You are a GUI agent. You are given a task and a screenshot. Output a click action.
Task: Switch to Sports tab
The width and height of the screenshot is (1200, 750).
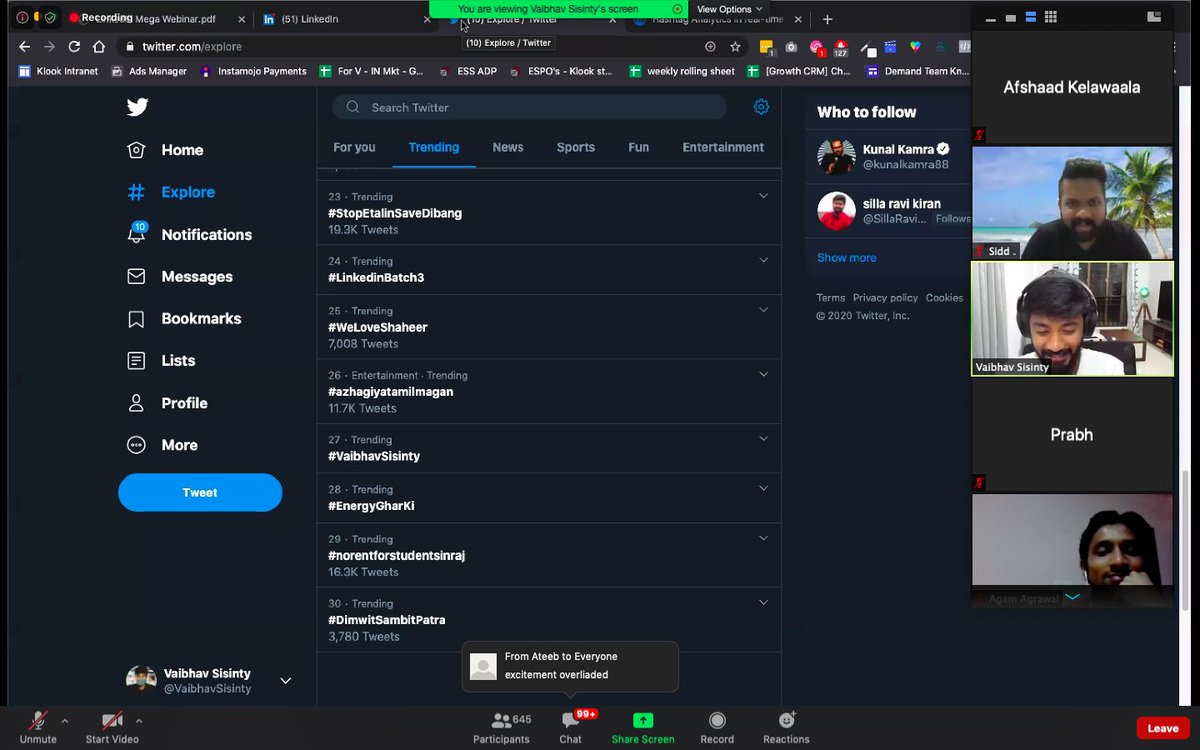coord(576,147)
